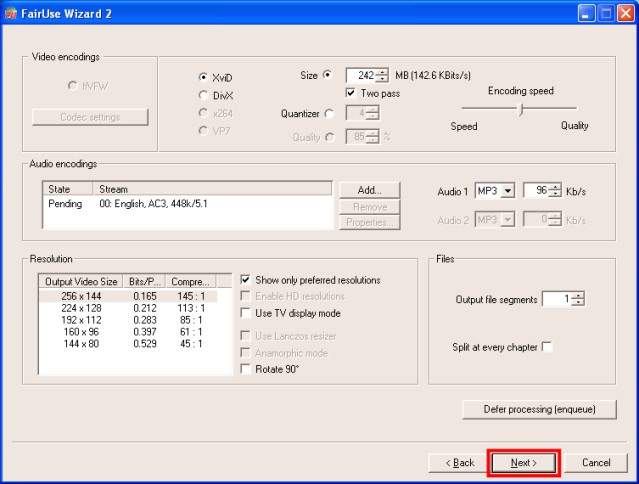The height and width of the screenshot is (484, 639).
Task: Adjust the Audio 1 bitrate spinner
Action: click(x=556, y=191)
